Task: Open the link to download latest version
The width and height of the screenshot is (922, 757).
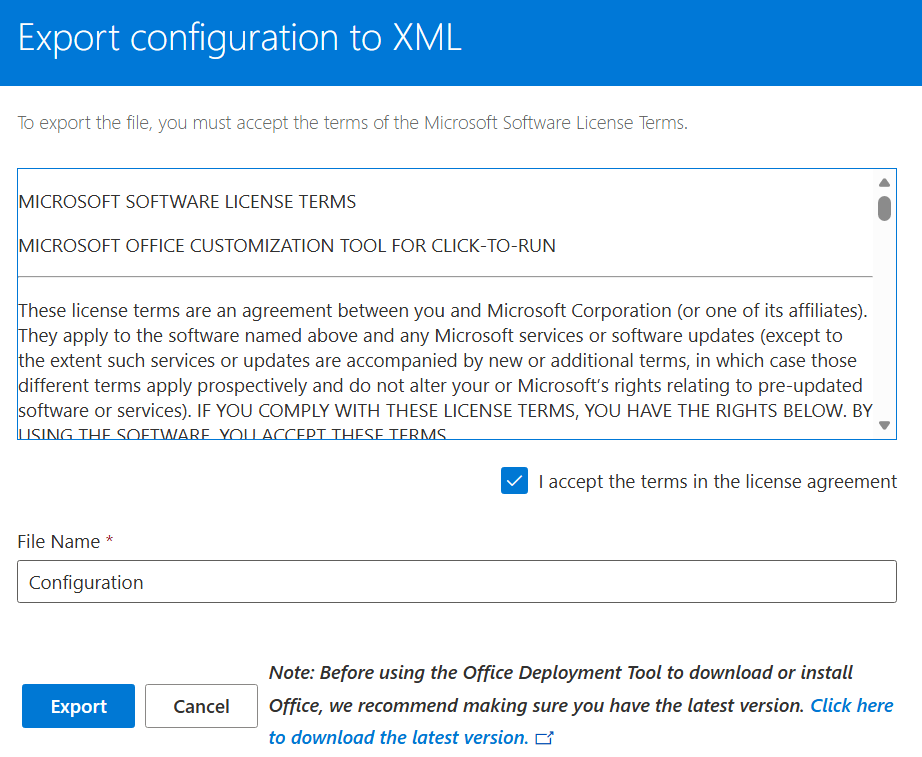Action: pos(852,705)
